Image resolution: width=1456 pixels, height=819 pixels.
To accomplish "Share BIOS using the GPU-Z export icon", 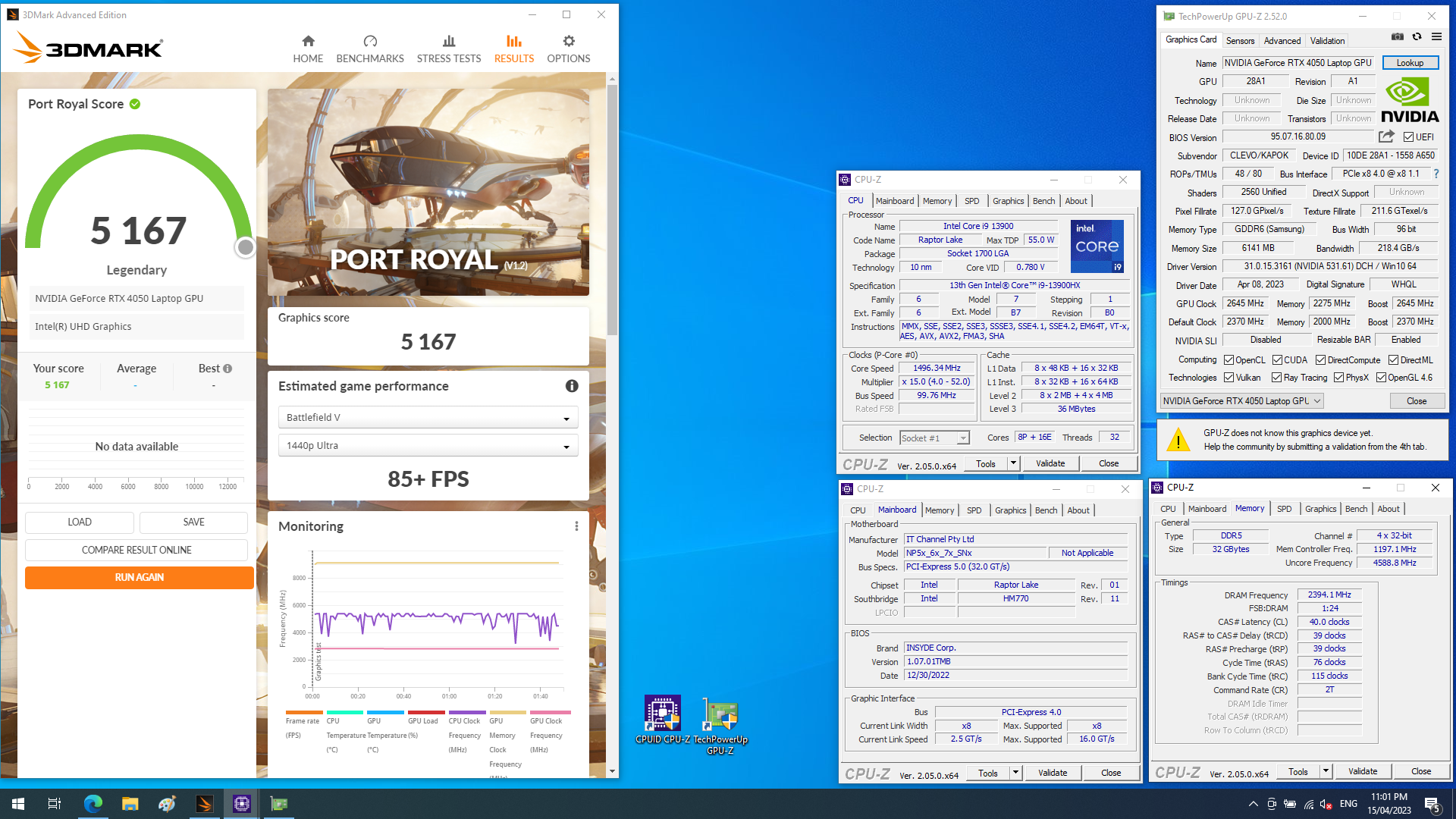I will pyautogui.click(x=1386, y=136).
